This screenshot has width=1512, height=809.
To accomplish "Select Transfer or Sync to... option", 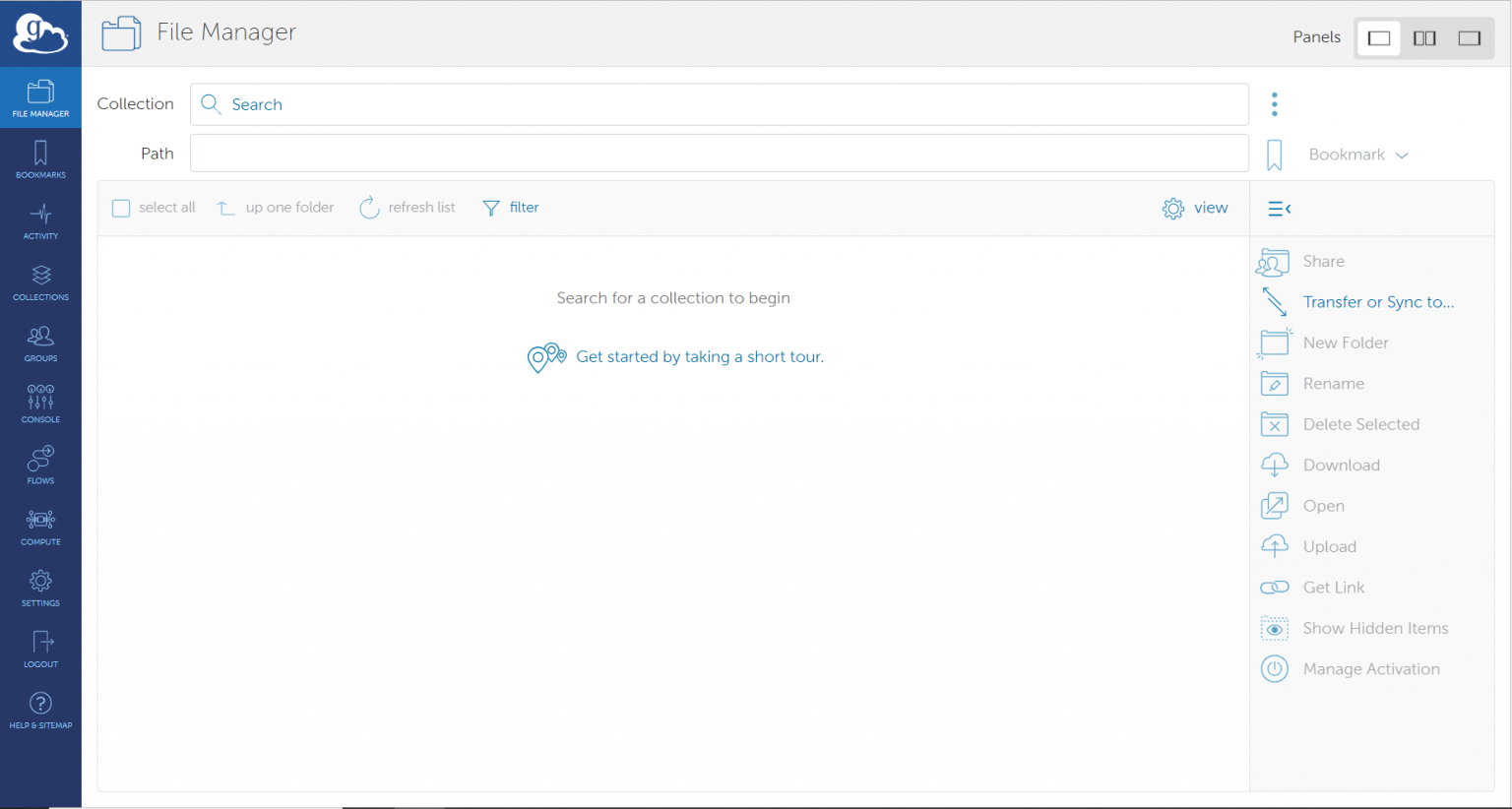I will 1377,302.
